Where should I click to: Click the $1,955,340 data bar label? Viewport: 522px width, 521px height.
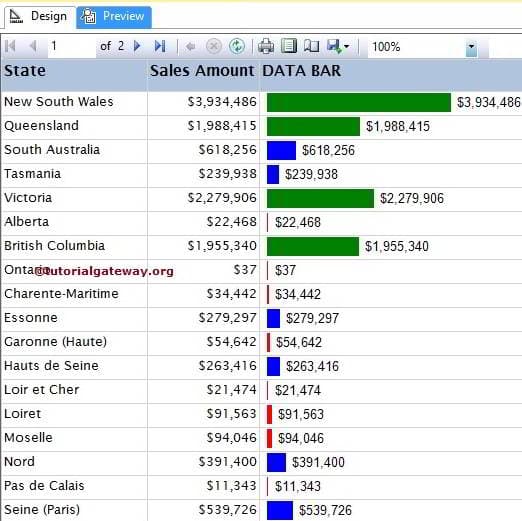point(397,247)
